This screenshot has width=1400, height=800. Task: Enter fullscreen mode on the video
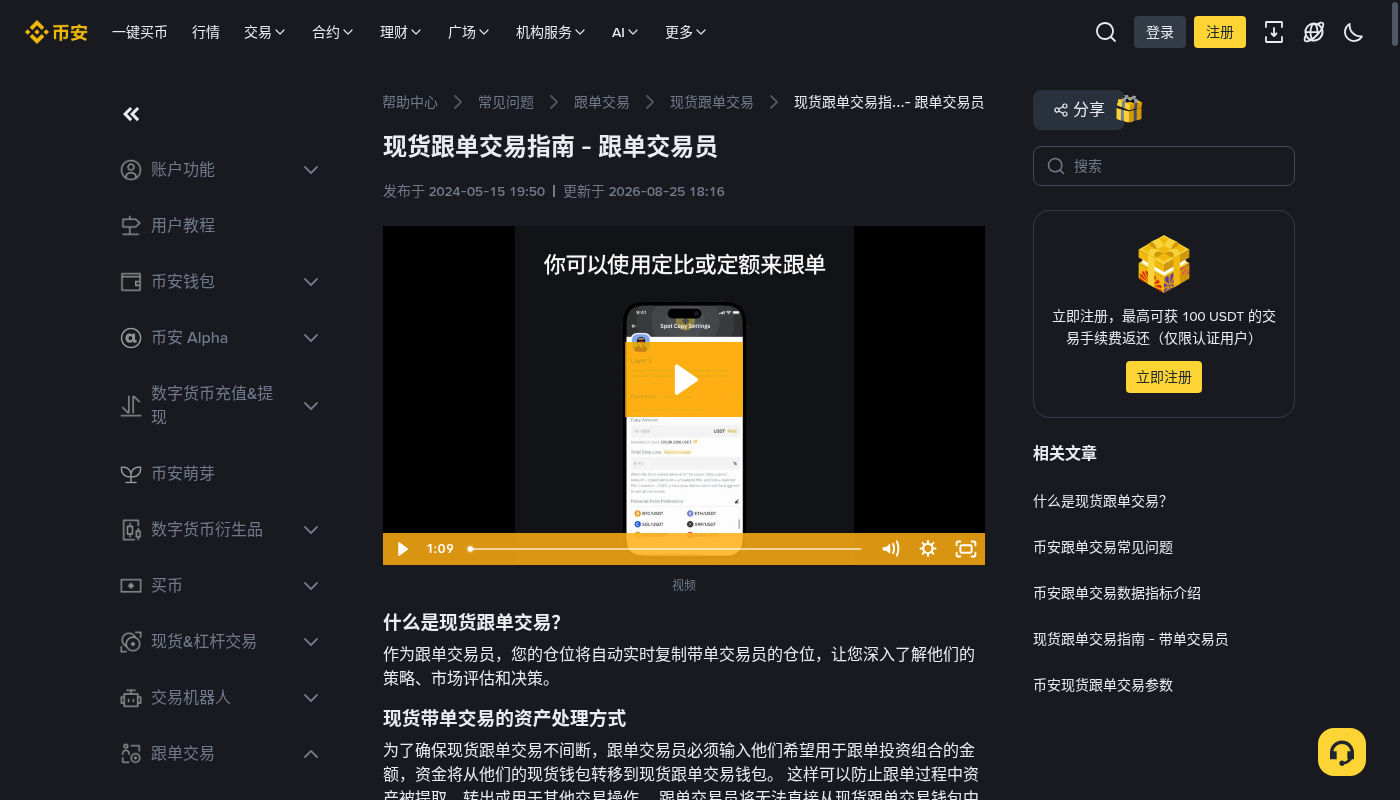tap(965, 548)
